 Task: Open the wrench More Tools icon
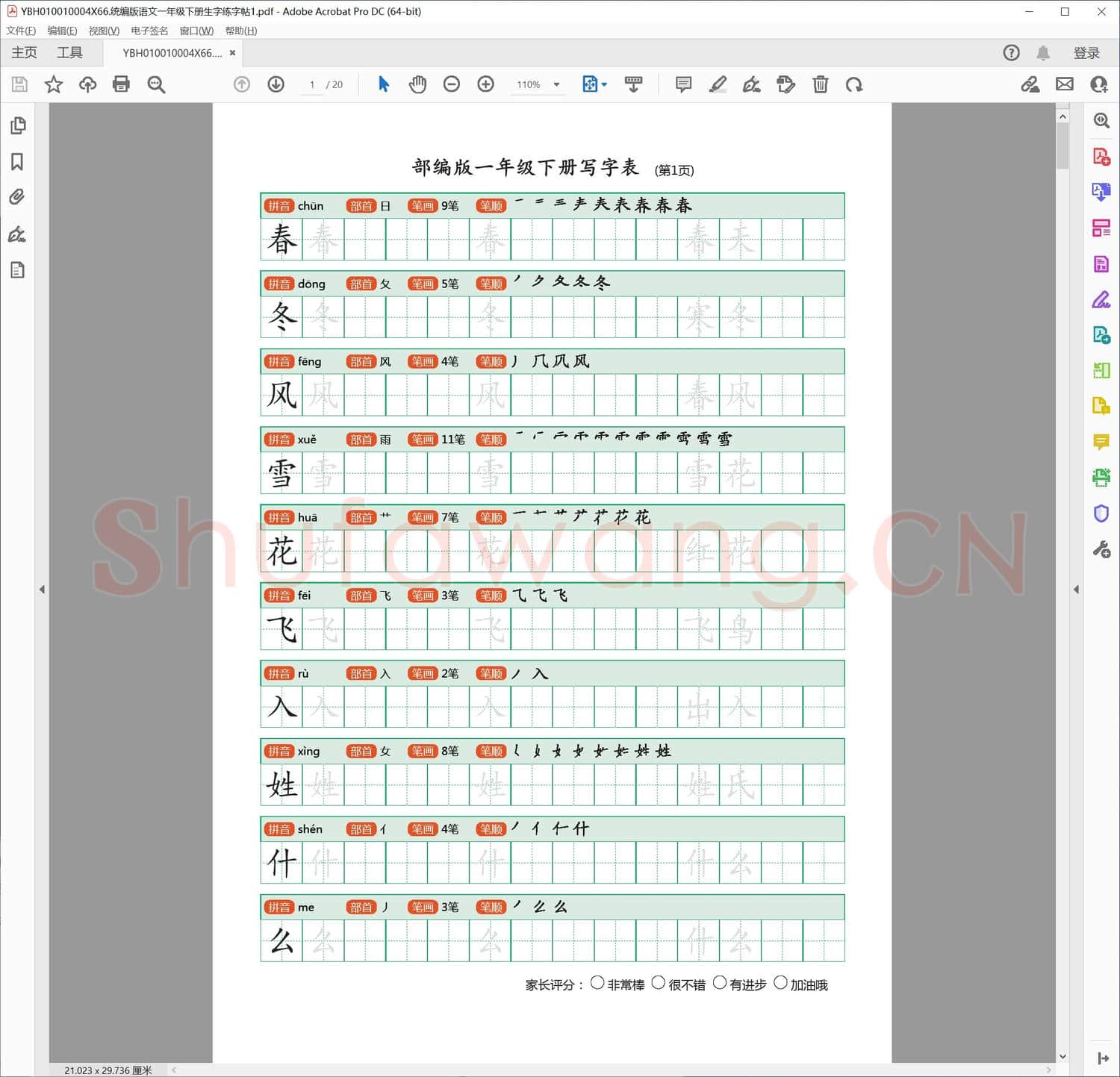click(1101, 550)
